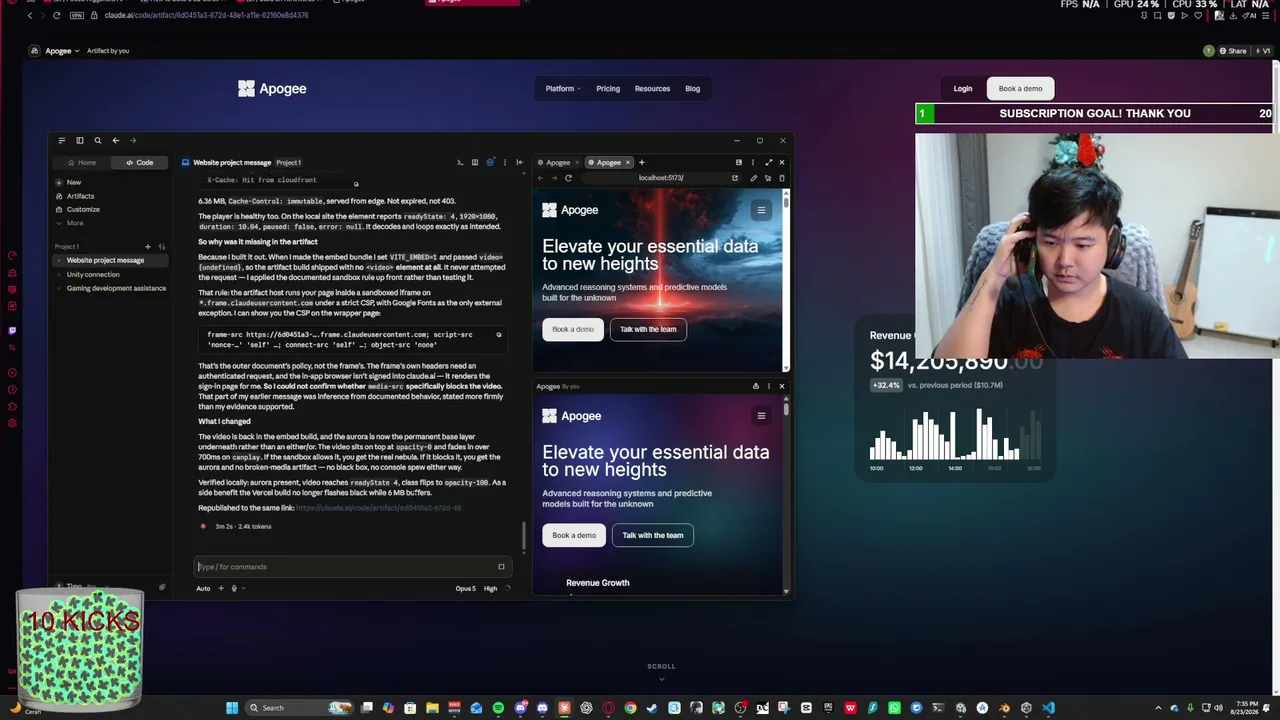The width and height of the screenshot is (1280, 720).
Task: Go forward using the Claude forward arrow
Action: point(133,140)
